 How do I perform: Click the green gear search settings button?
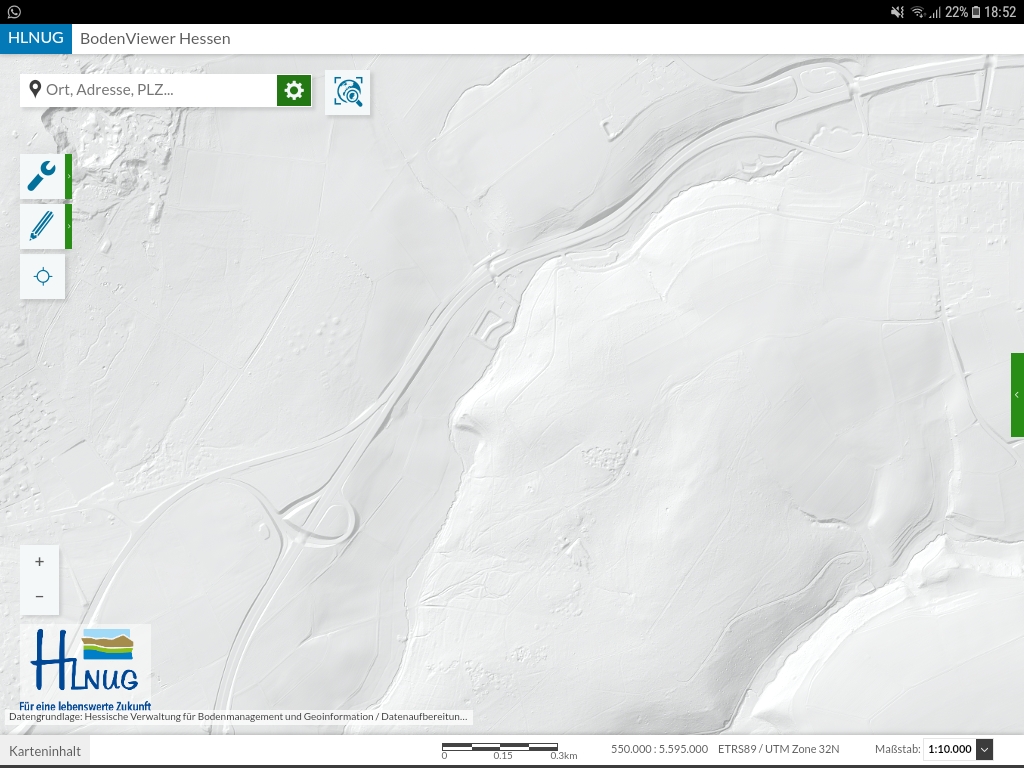tap(294, 90)
